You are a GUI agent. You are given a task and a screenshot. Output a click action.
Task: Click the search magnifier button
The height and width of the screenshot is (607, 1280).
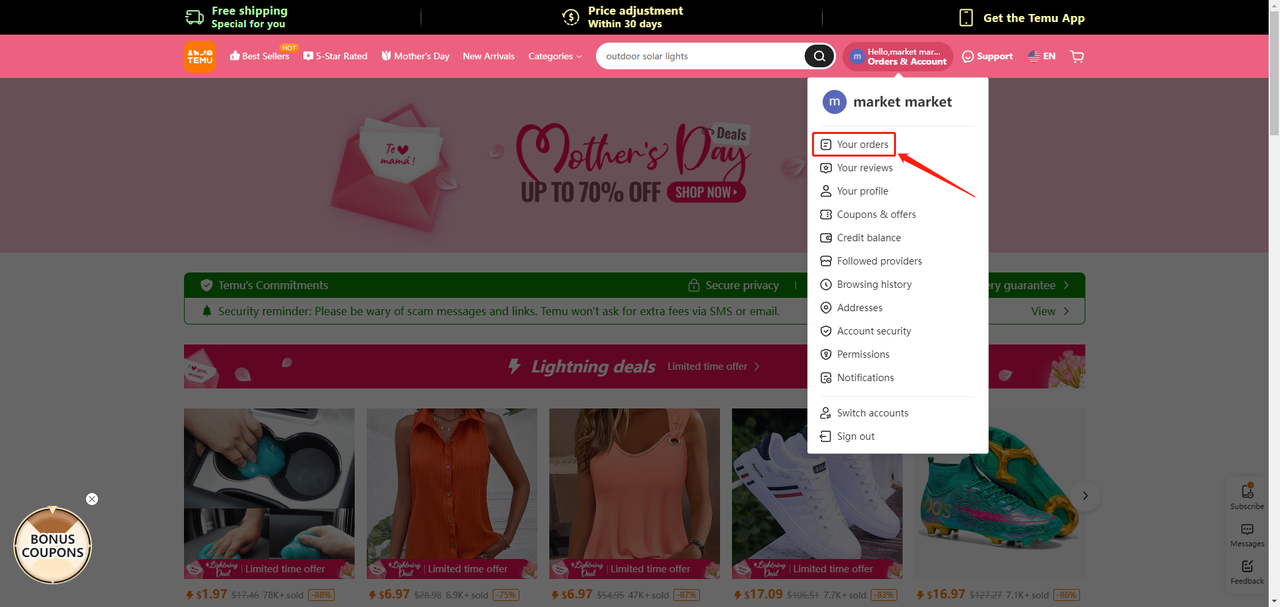coord(819,56)
